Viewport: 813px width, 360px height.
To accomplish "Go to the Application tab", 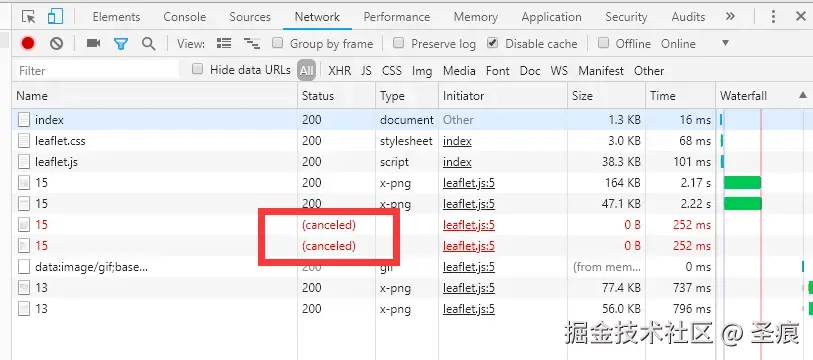I will pos(551,17).
